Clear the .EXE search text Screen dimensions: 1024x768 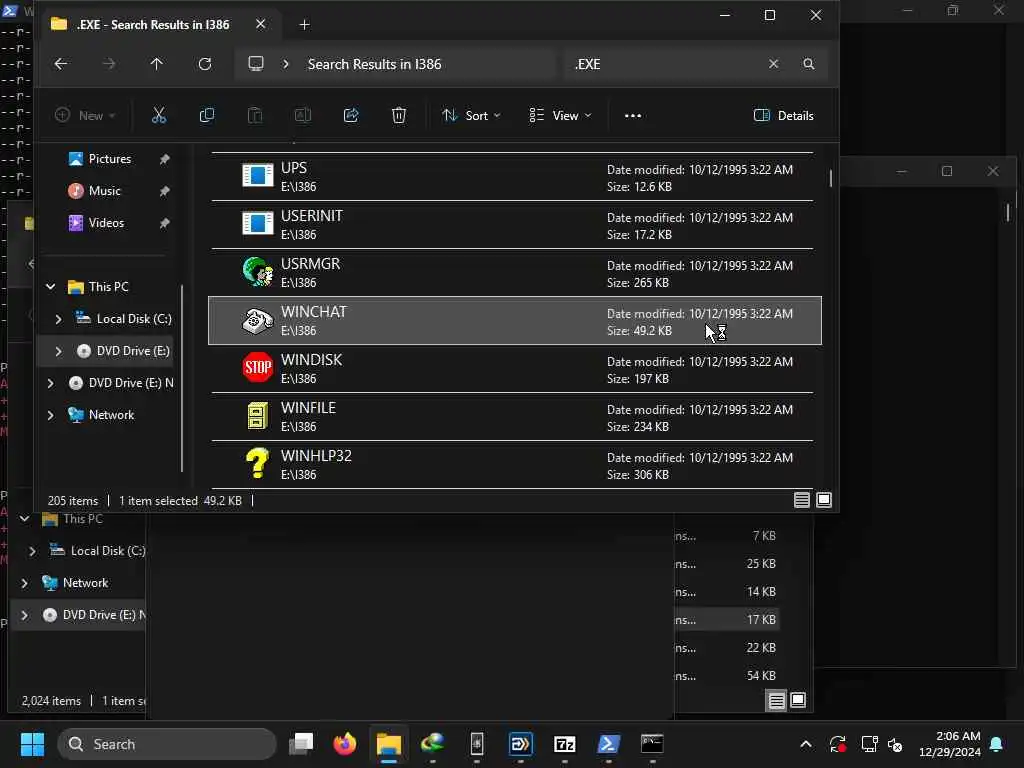(x=773, y=64)
